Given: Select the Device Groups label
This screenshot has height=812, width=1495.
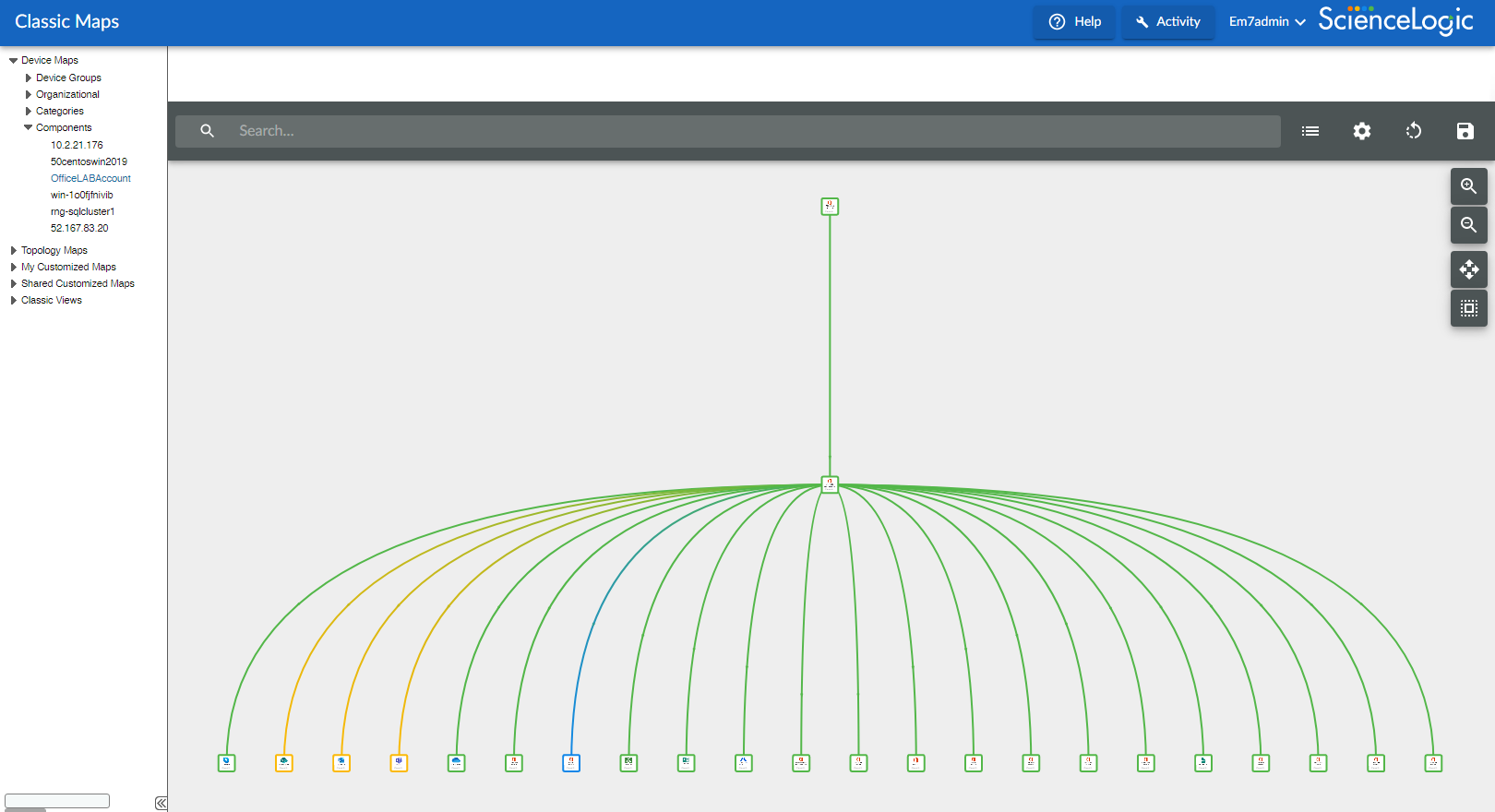Looking at the screenshot, I should (x=68, y=78).
